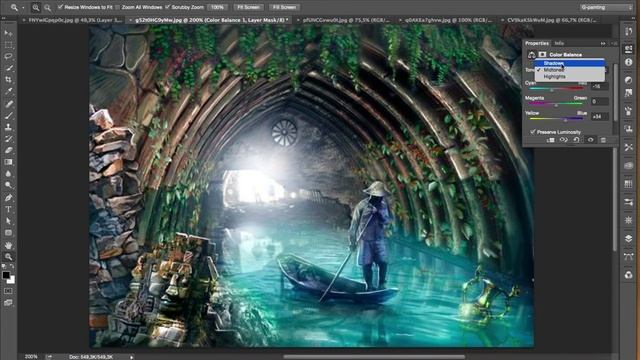
Task: Select the Blur tool
Action: pyautogui.click(x=8, y=174)
